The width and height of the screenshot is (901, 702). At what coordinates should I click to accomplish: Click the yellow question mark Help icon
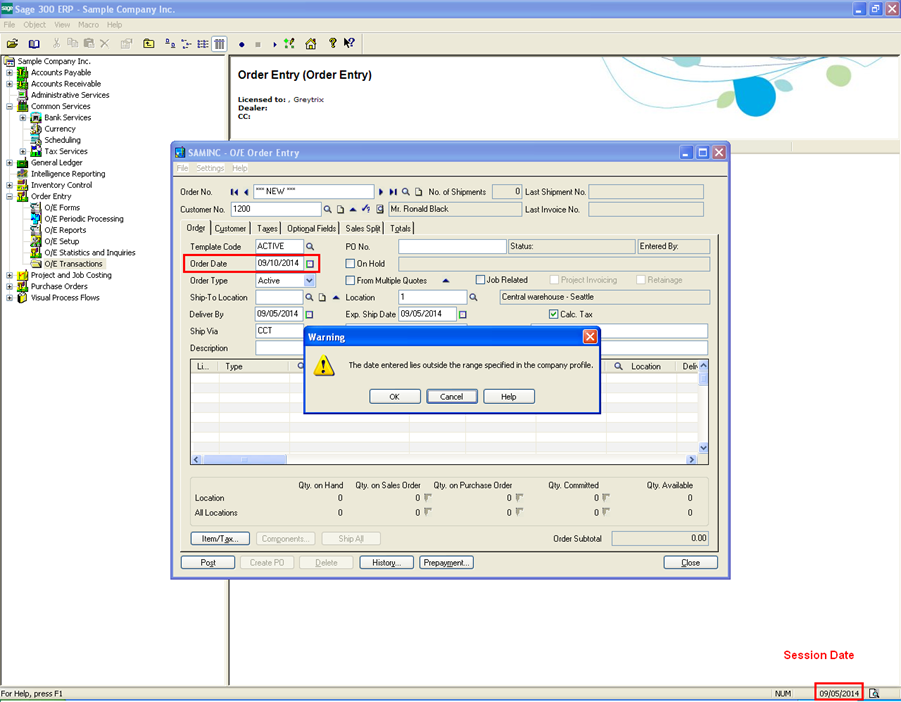point(332,43)
